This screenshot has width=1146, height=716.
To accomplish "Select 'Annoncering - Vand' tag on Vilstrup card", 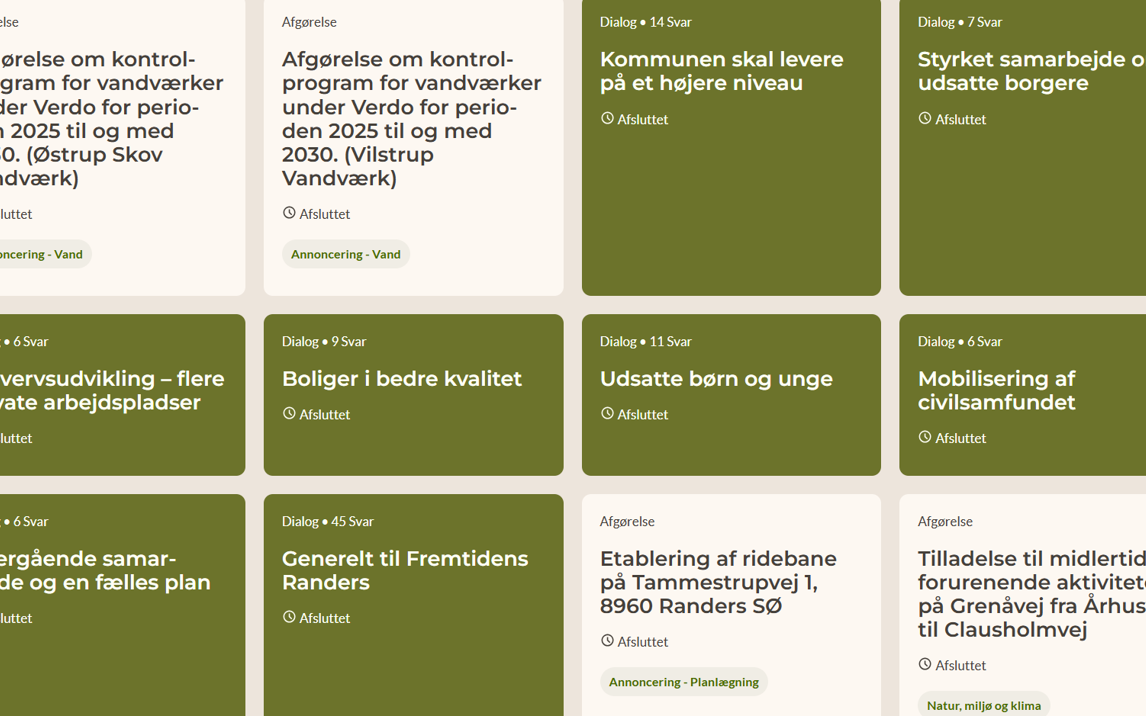I will click(345, 254).
